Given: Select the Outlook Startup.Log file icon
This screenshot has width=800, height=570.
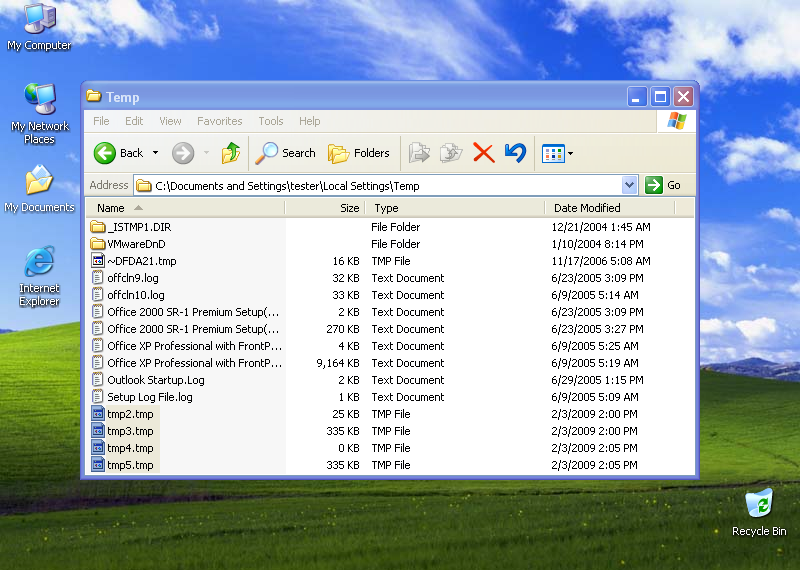Looking at the screenshot, I should coord(97,380).
